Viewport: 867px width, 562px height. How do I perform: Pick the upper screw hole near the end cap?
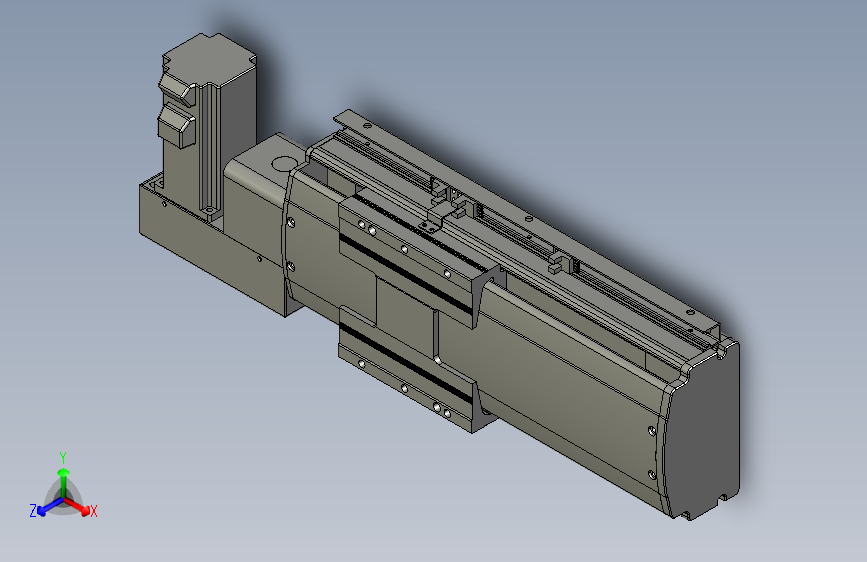(652, 430)
